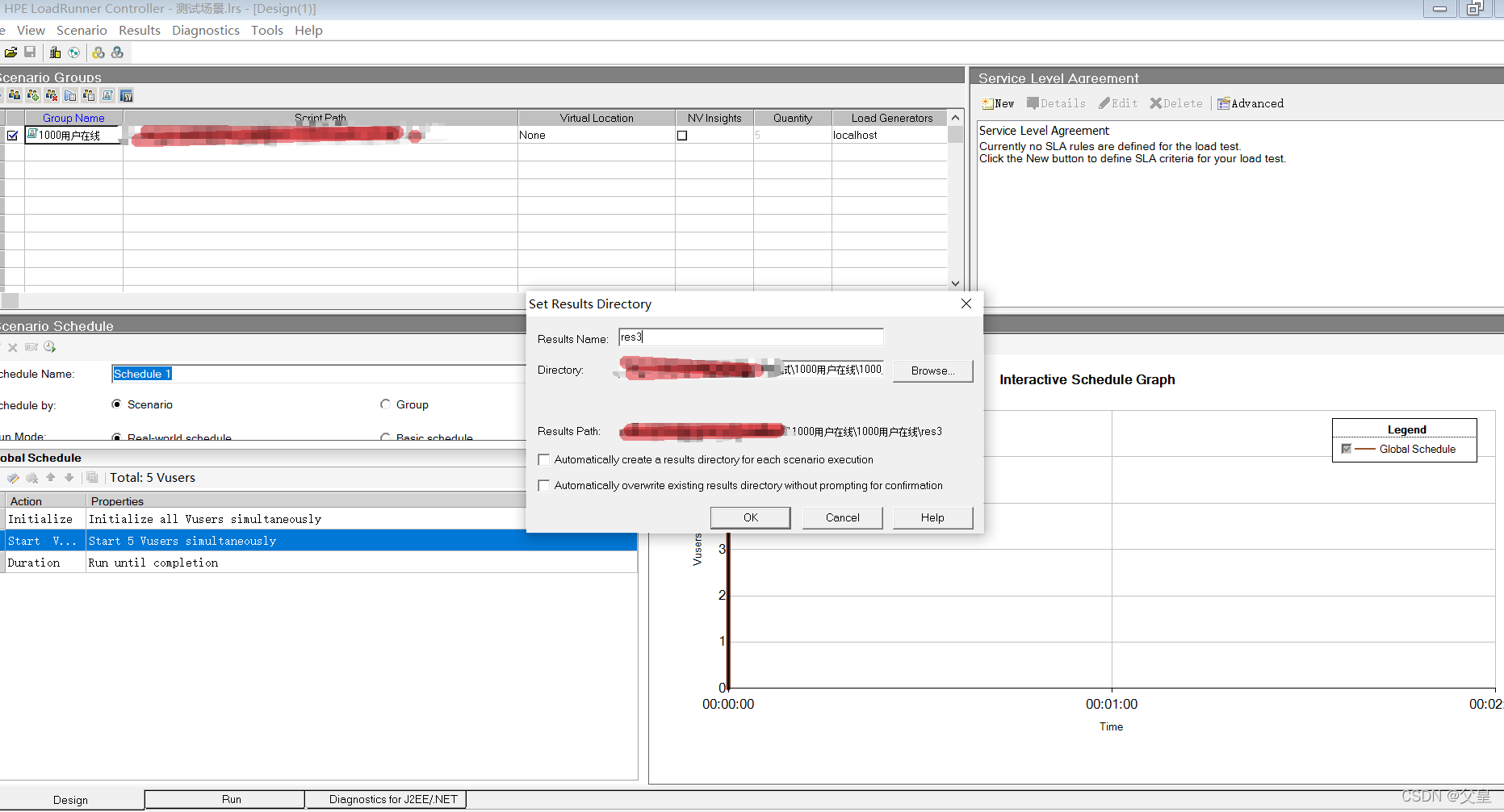Click OK in Set Results Directory dialog
This screenshot has height=812, width=1504.
pyautogui.click(x=751, y=517)
